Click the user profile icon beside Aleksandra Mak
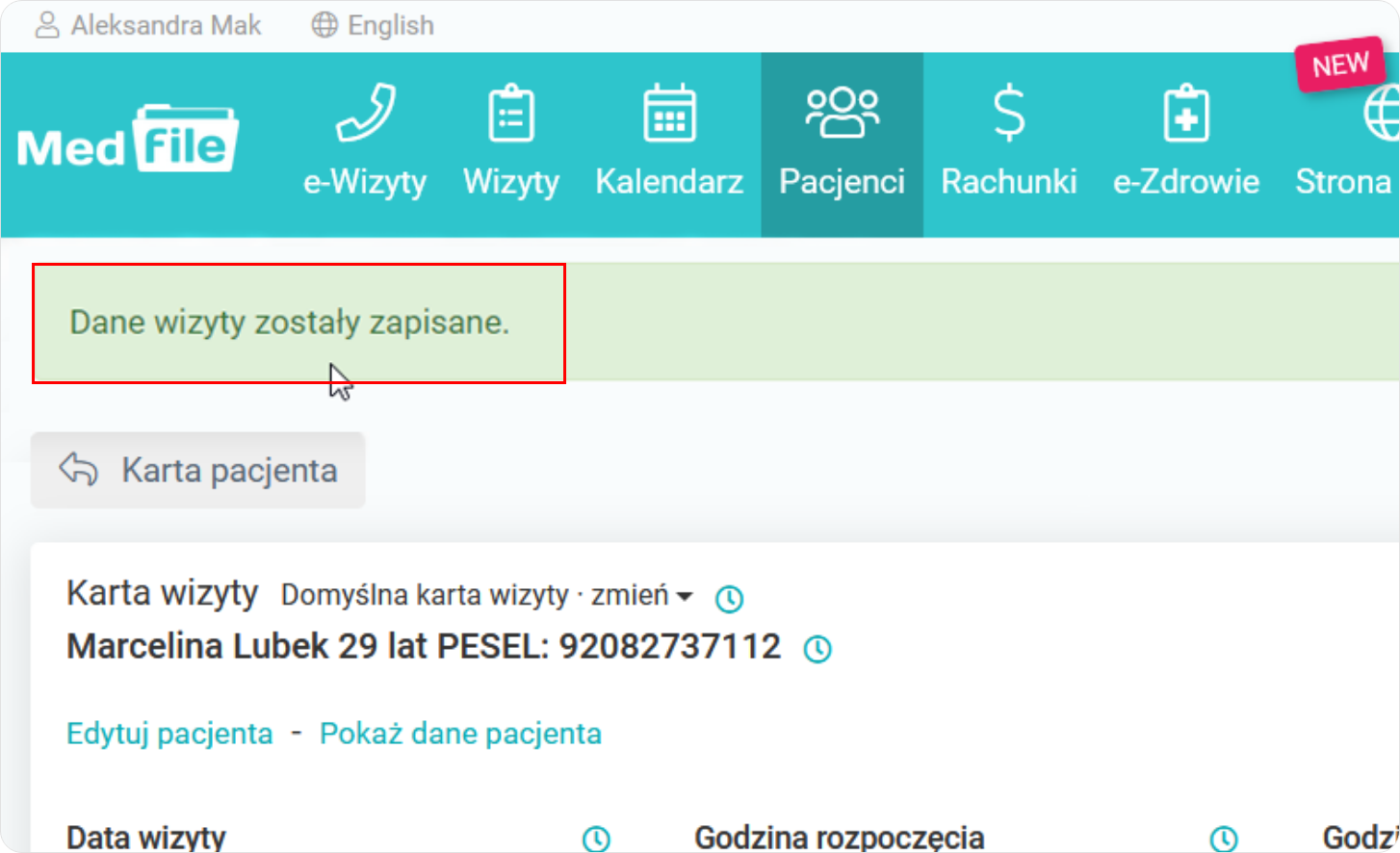 pos(47,25)
